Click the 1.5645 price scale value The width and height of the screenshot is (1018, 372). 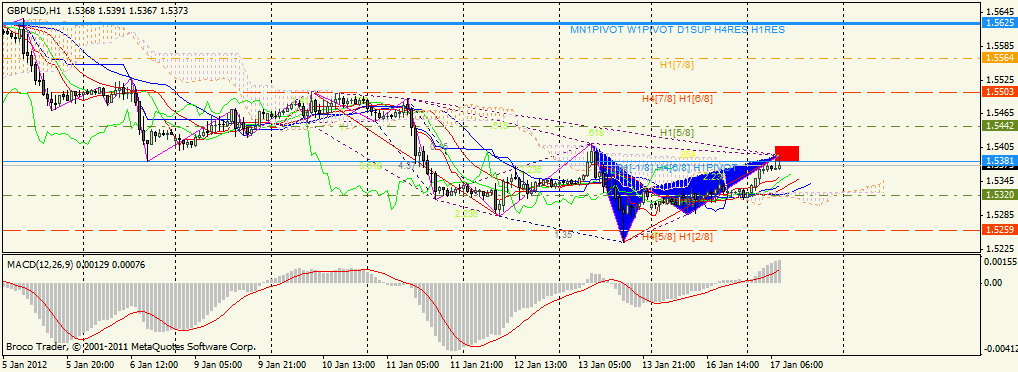(x=1000, y=12)
